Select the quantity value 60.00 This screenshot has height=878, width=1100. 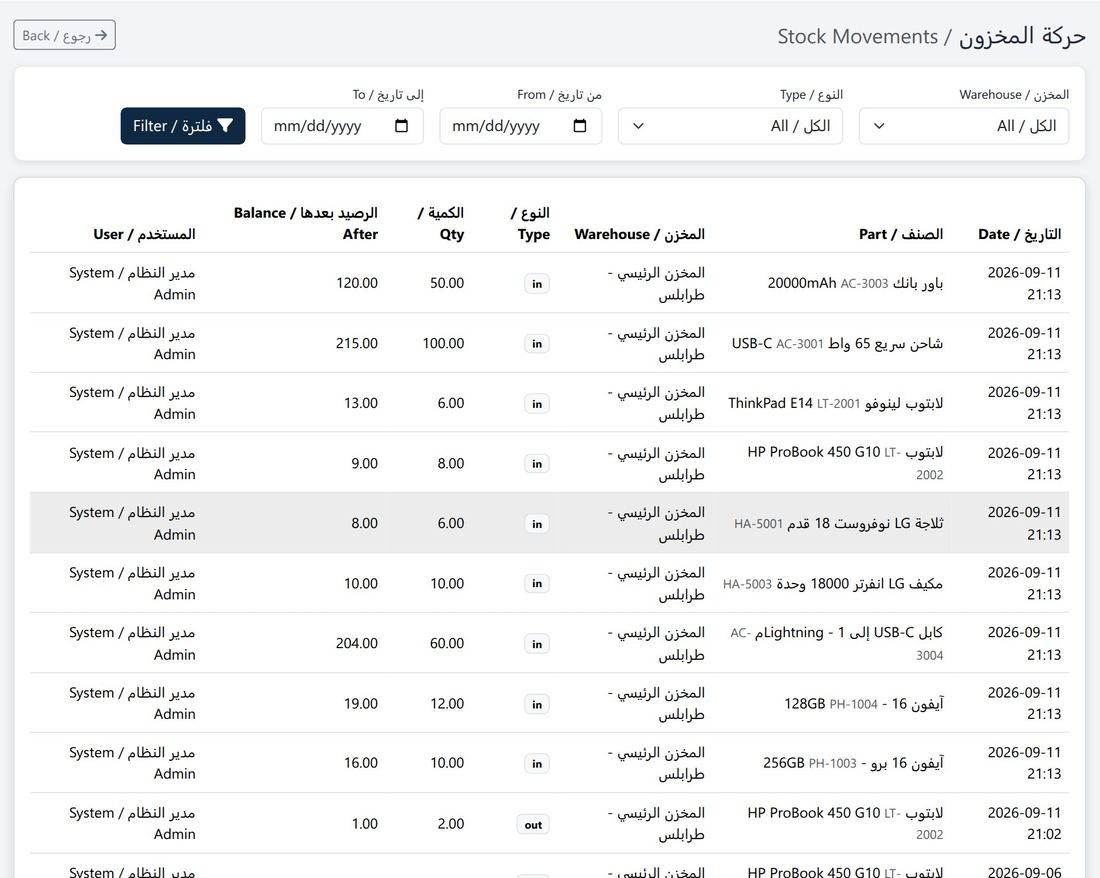pyautogui.click(x=447, y=644)
